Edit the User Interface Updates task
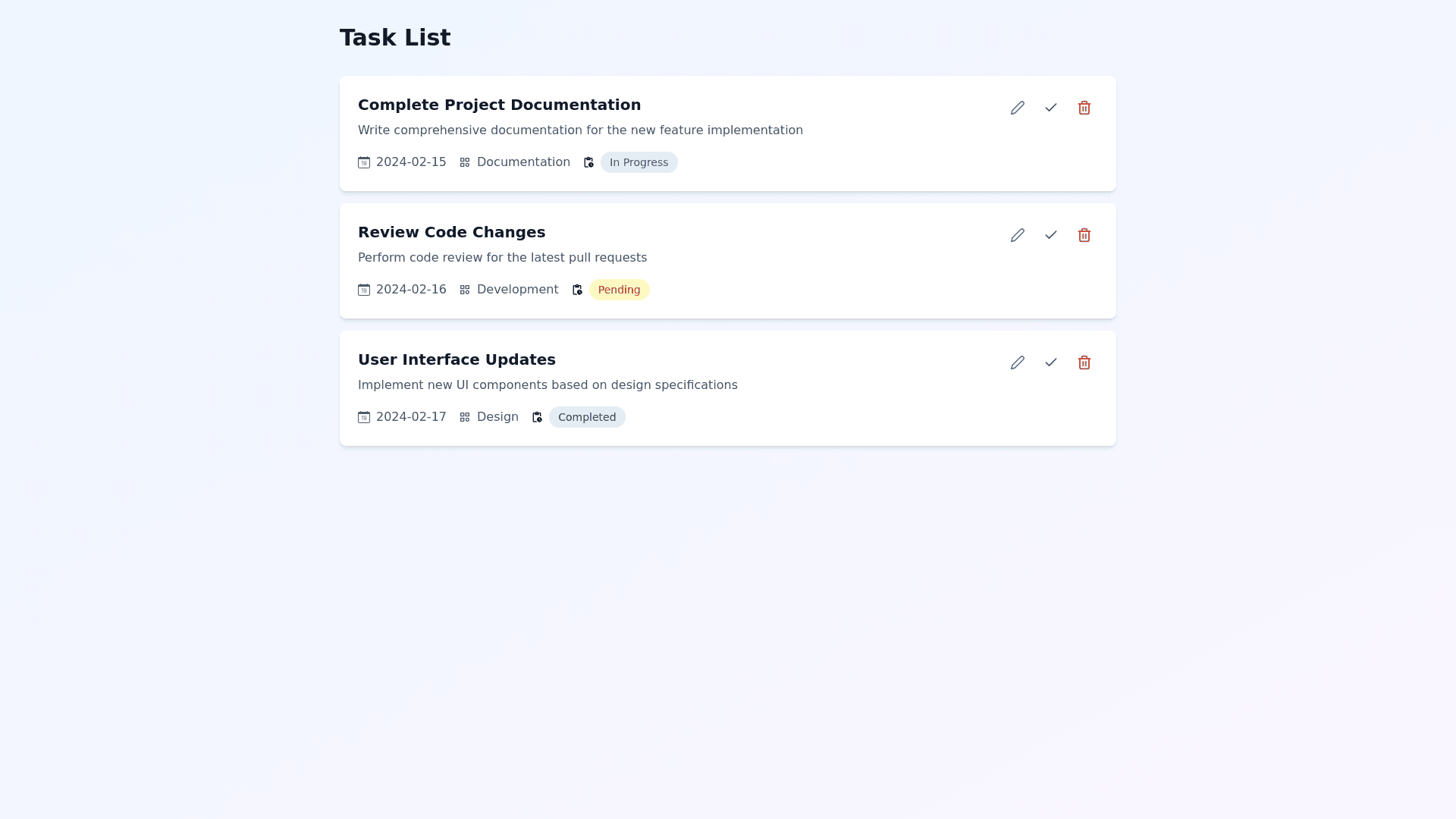The width and height of the screenshot is (1456, 819). (x=1018, y=362)
